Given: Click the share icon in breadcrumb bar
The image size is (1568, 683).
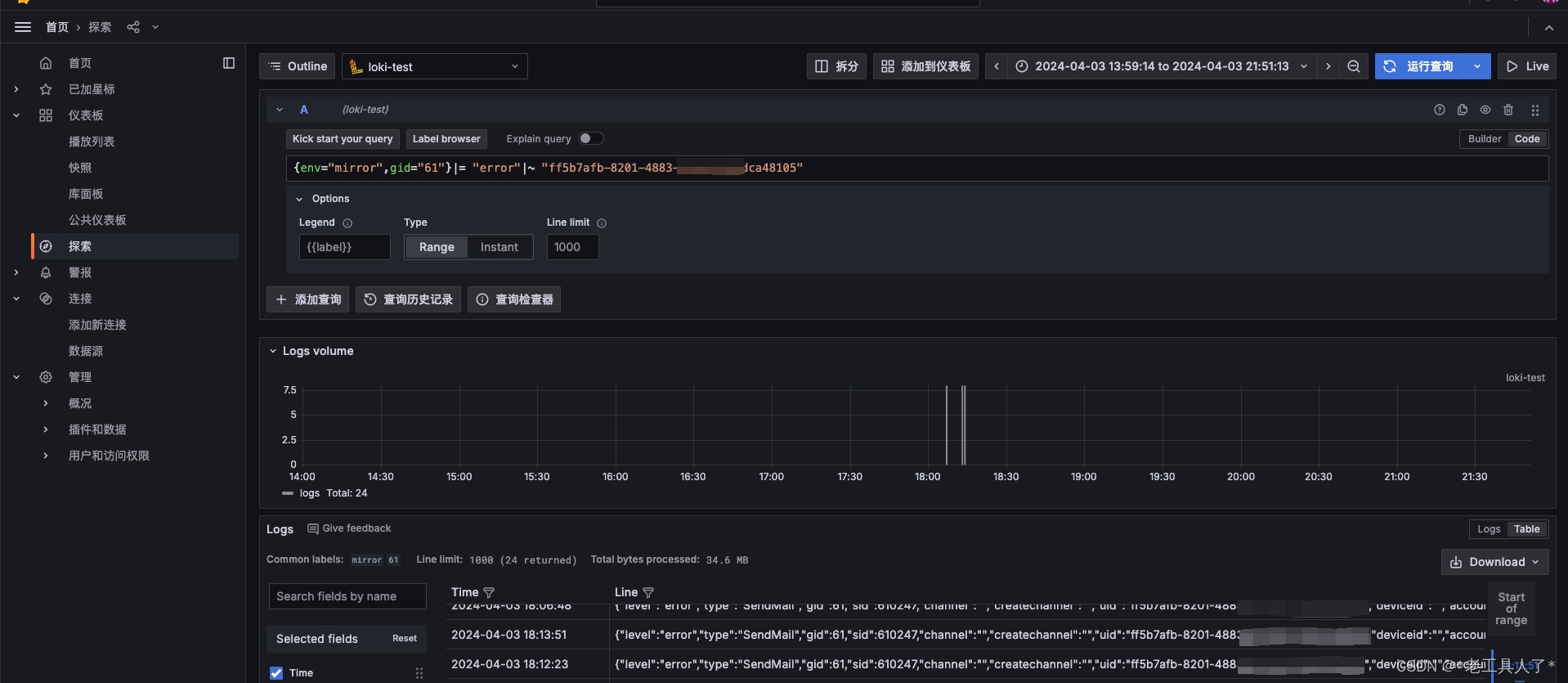Looking at the screenshot, I should (x=133, y=27).
